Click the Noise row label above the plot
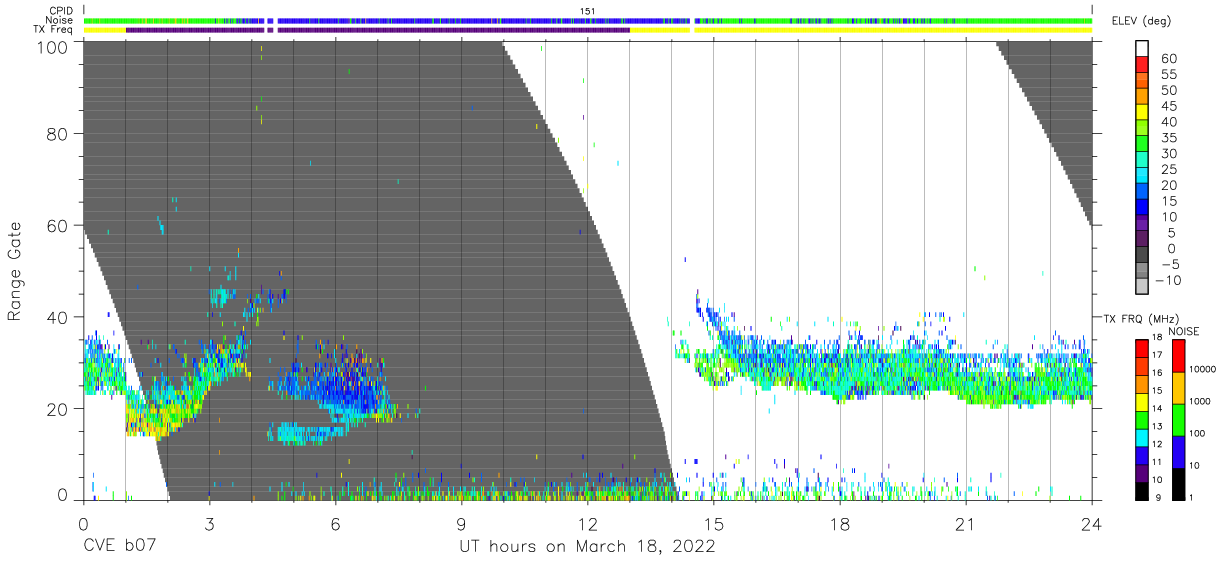This screenshot has height=567, width=1228. point(59,20)
